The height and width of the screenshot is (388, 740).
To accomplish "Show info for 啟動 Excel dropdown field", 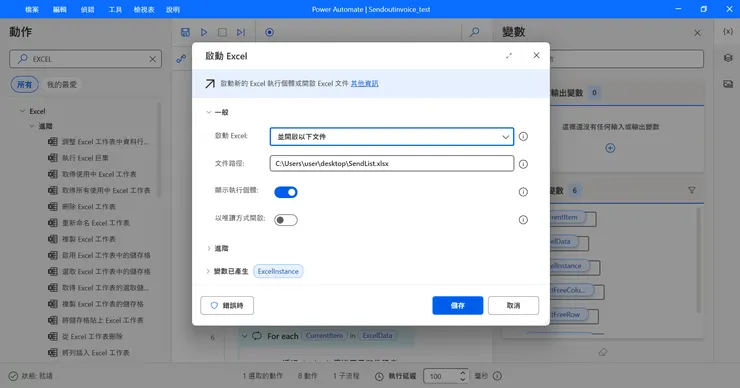I will click(x=523, y=136).
